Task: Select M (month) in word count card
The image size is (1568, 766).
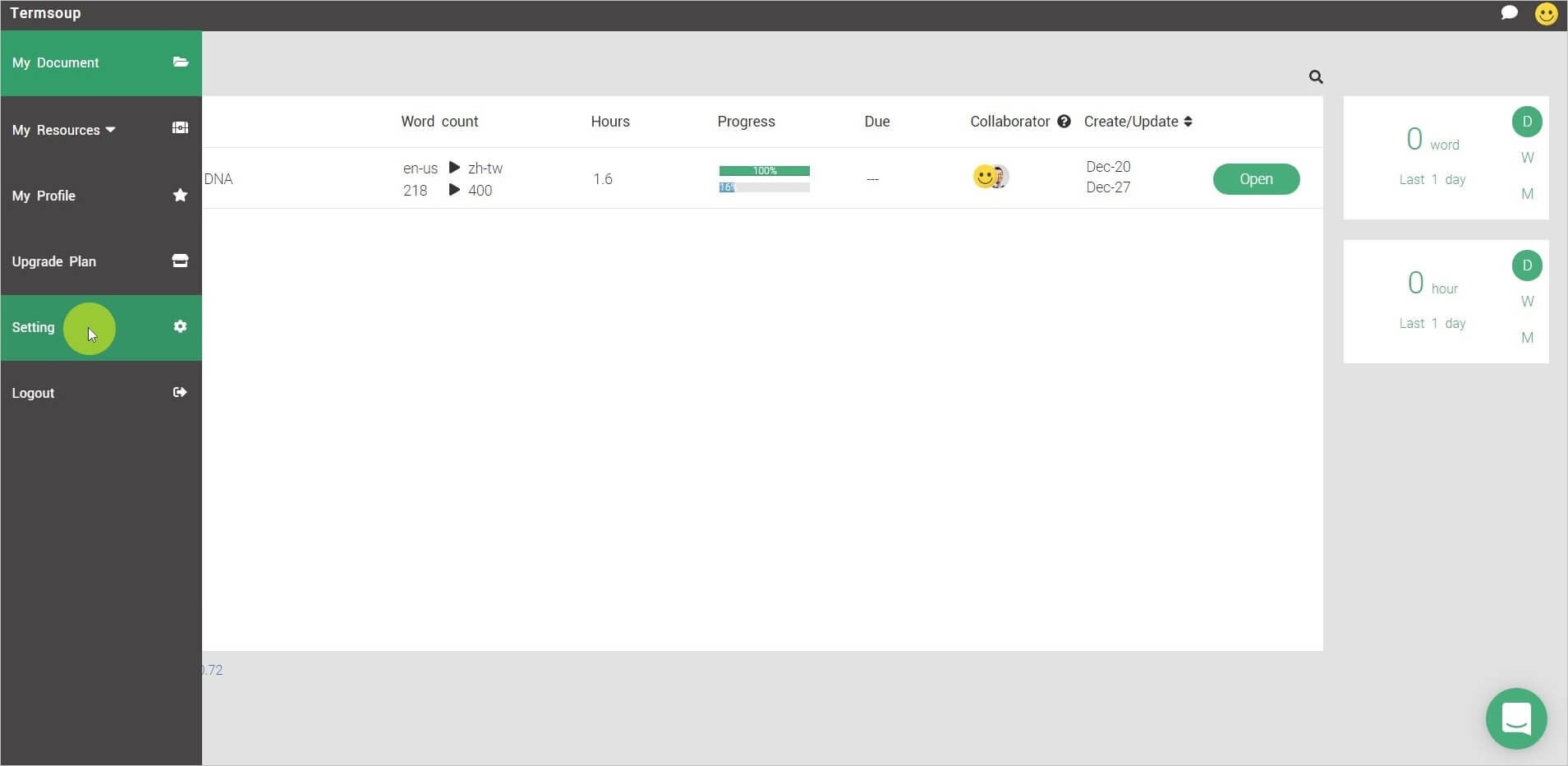Action: [x=1527, y=194]
